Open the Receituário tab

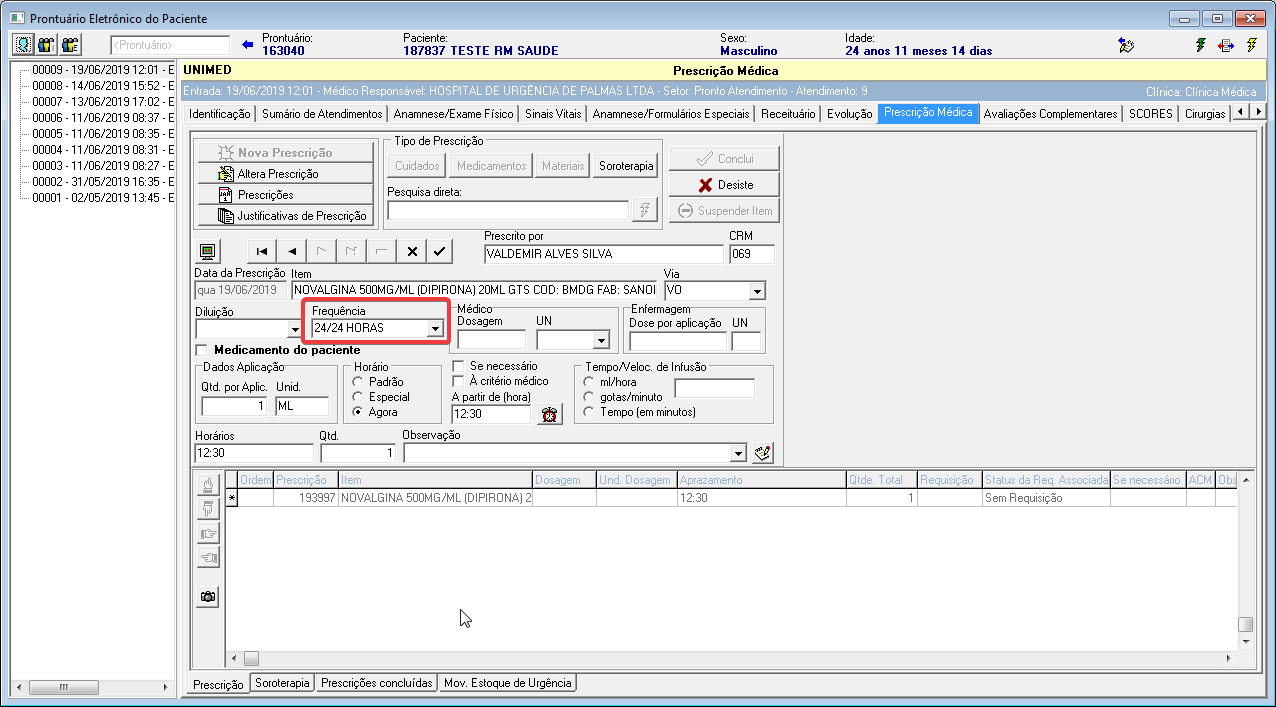(788, 114)
